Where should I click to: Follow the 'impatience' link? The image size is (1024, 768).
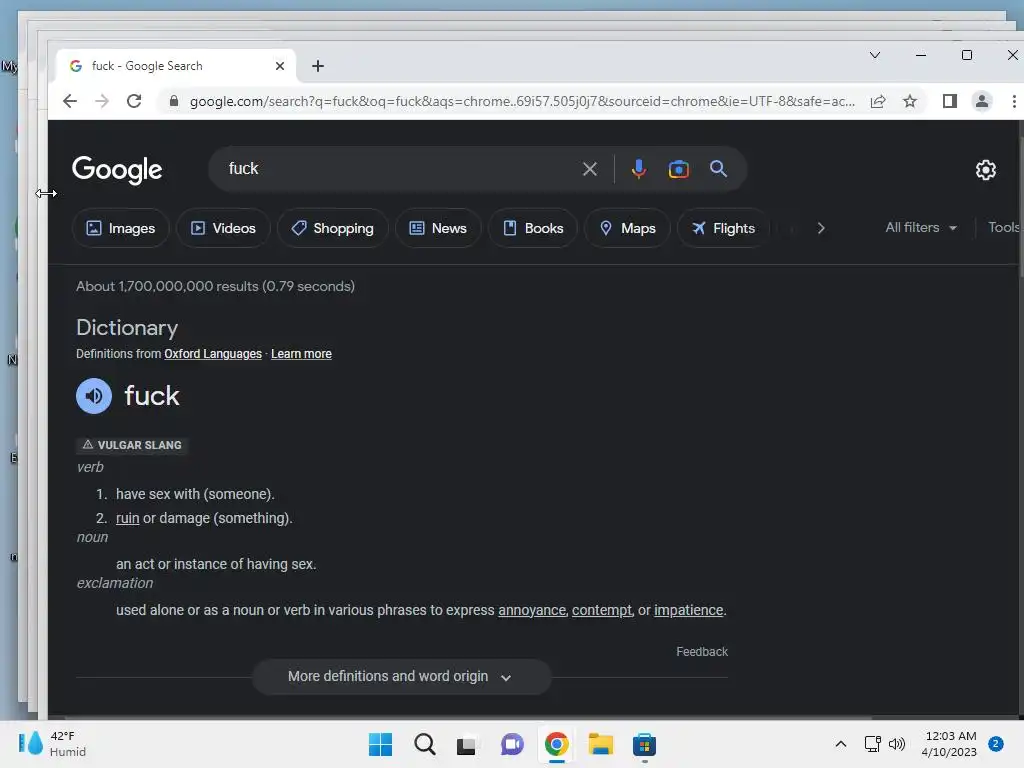point(688,610)
